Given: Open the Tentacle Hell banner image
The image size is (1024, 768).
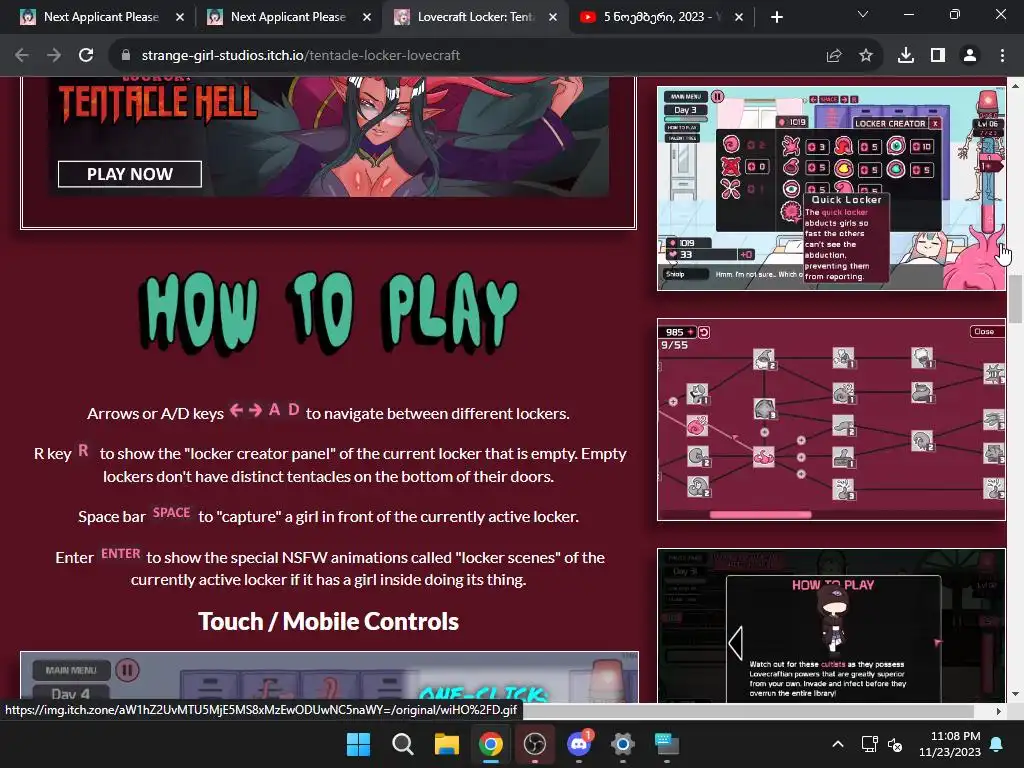Looking at the screenshot, I should tap(328, 137).
